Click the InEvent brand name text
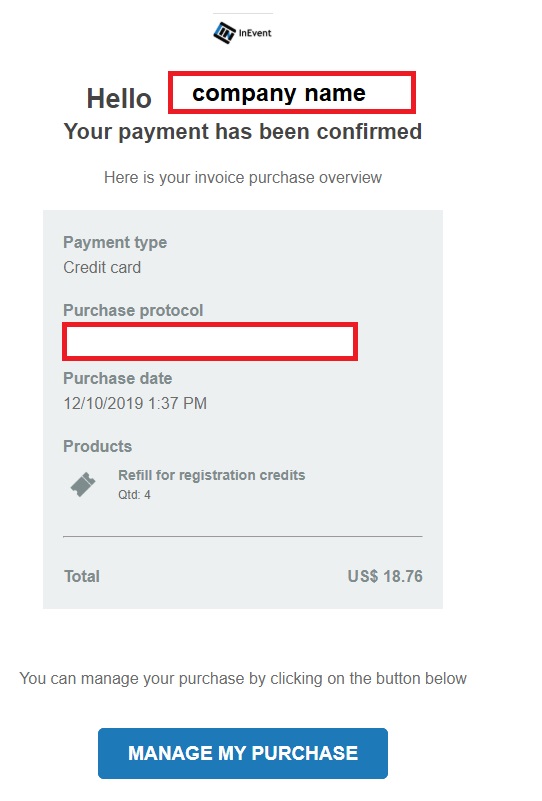This screenshot has height=801, width=542. coord(255,33)
